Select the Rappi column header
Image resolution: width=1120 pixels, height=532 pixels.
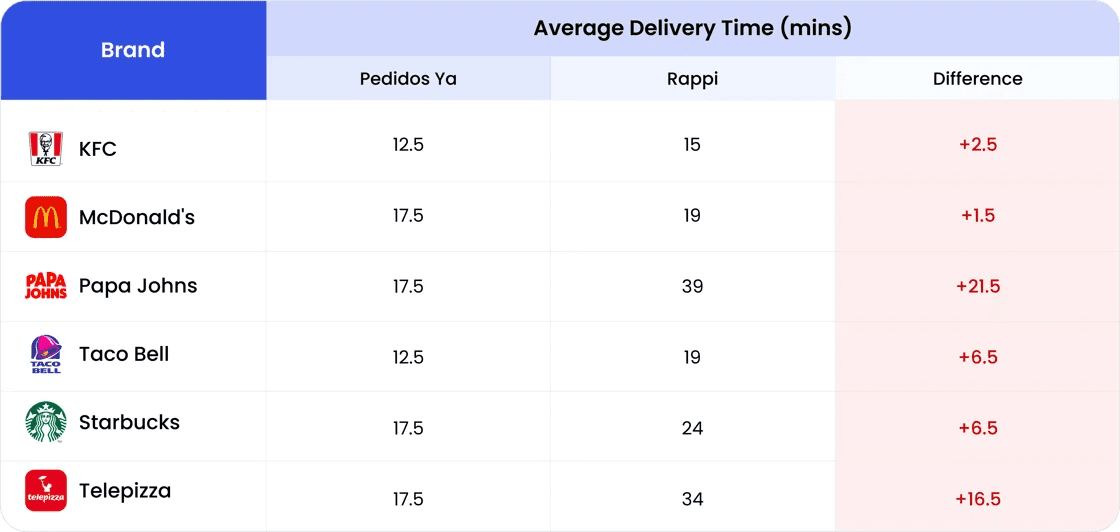tap(692, 79)
